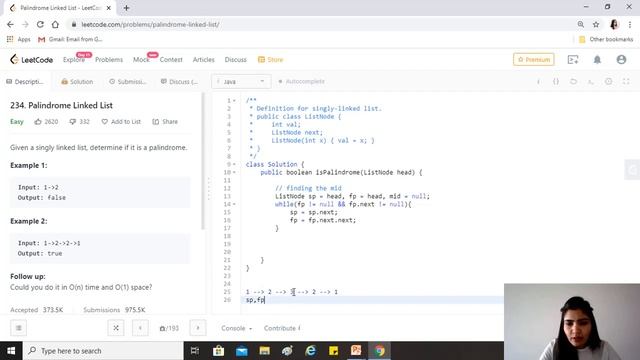Click the Premium button
This screenshot has height=360, width=640.
tap(533, 60)
